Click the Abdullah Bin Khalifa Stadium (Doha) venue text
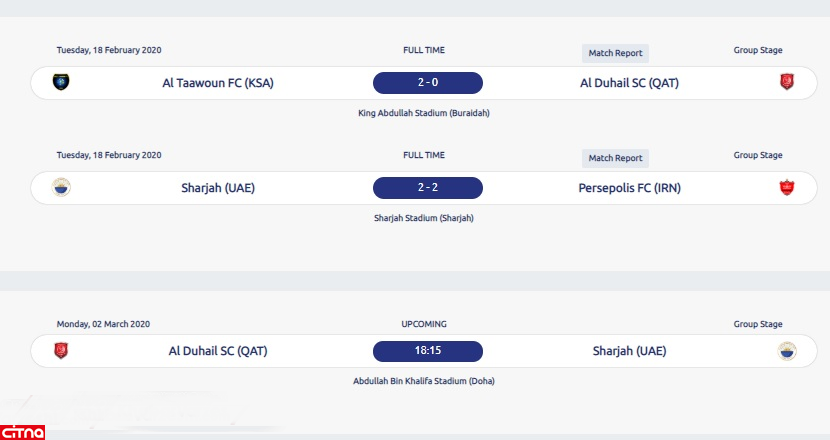Screen dimensions: 830x440 [423, 381]
